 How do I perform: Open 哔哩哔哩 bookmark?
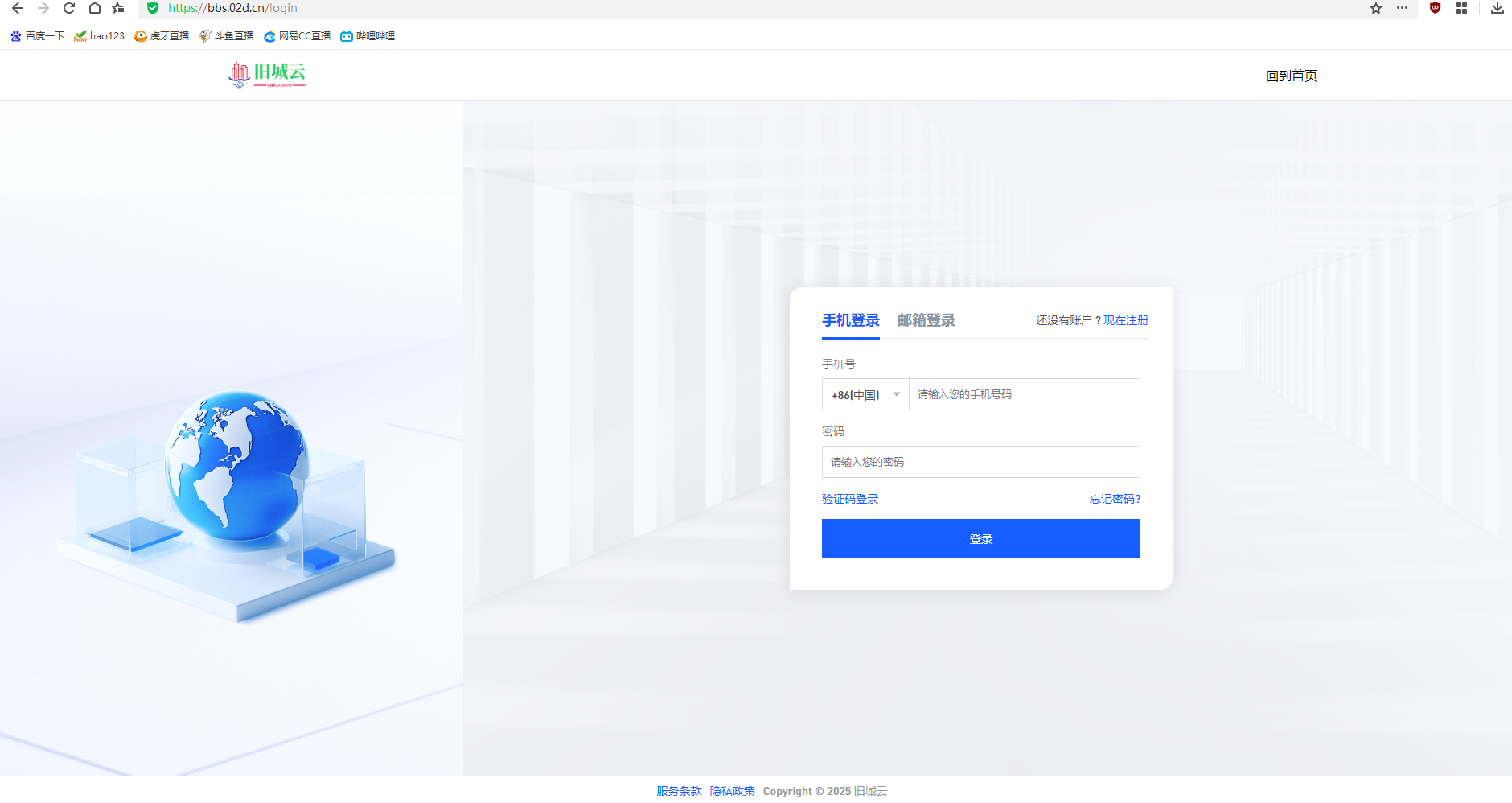click(368, 36)
